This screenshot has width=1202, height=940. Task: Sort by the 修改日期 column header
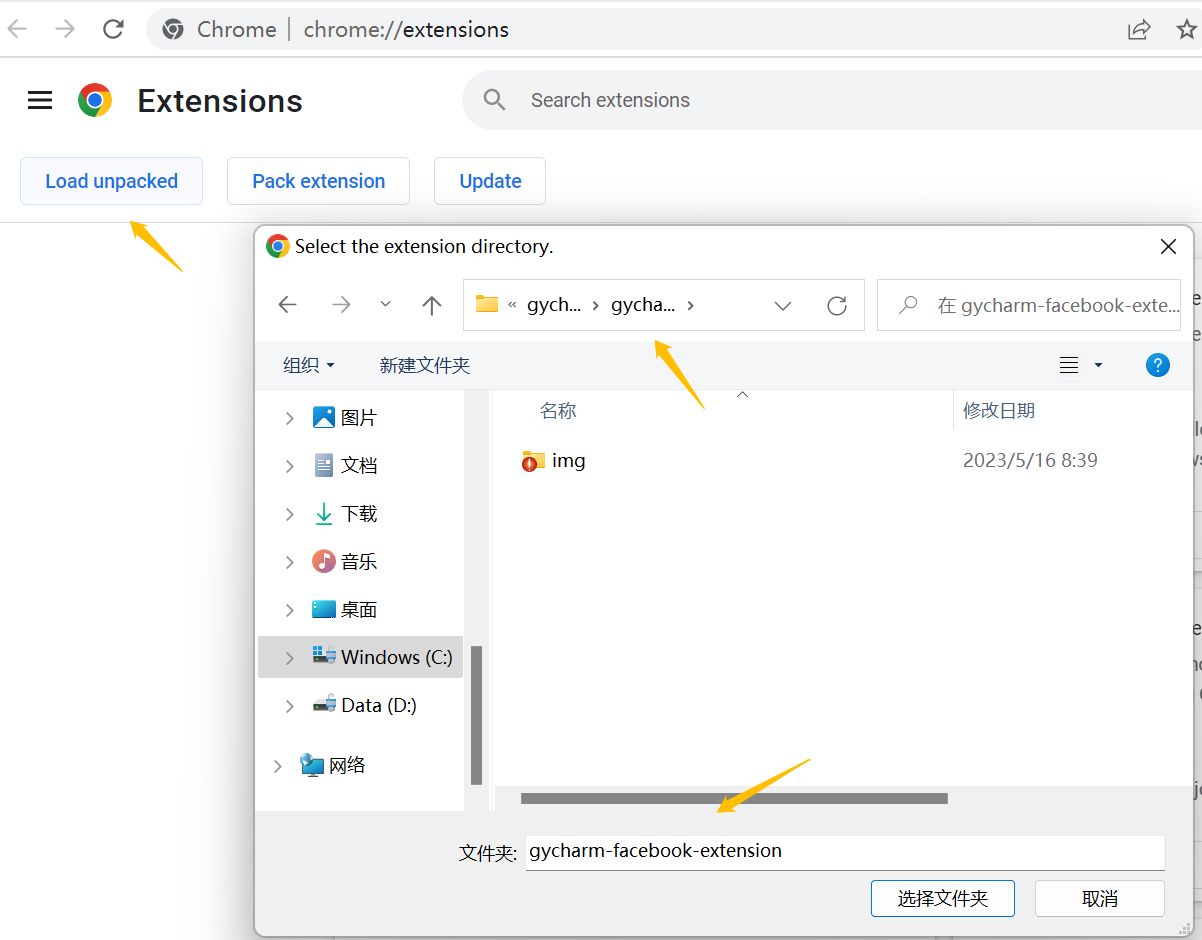click(998, 411)
